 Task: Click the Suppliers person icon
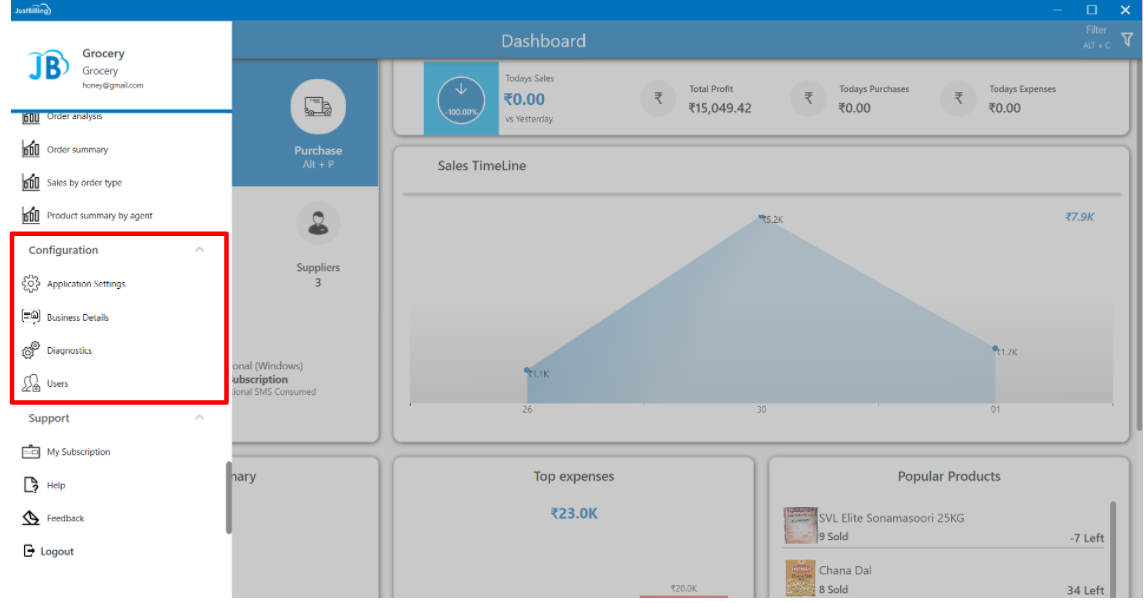click(x=318, y=224)
